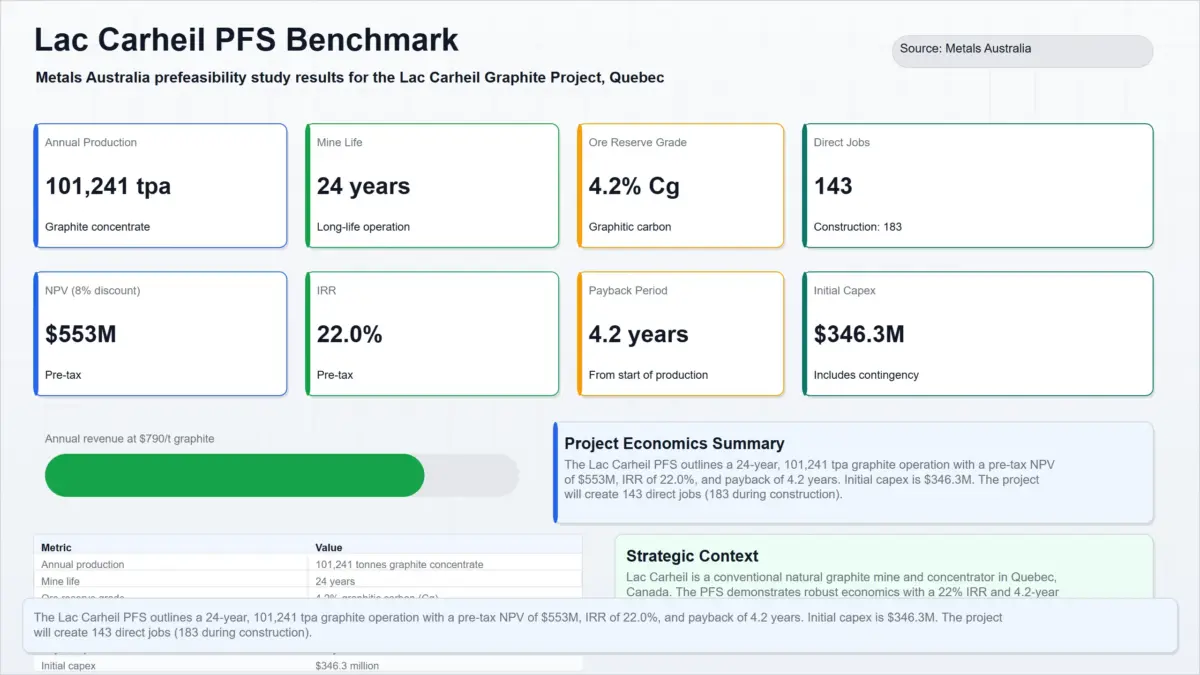This screenshot has width=1200, height=675.
Task: Click the "24 years" table cell
Action: point(335,581)
